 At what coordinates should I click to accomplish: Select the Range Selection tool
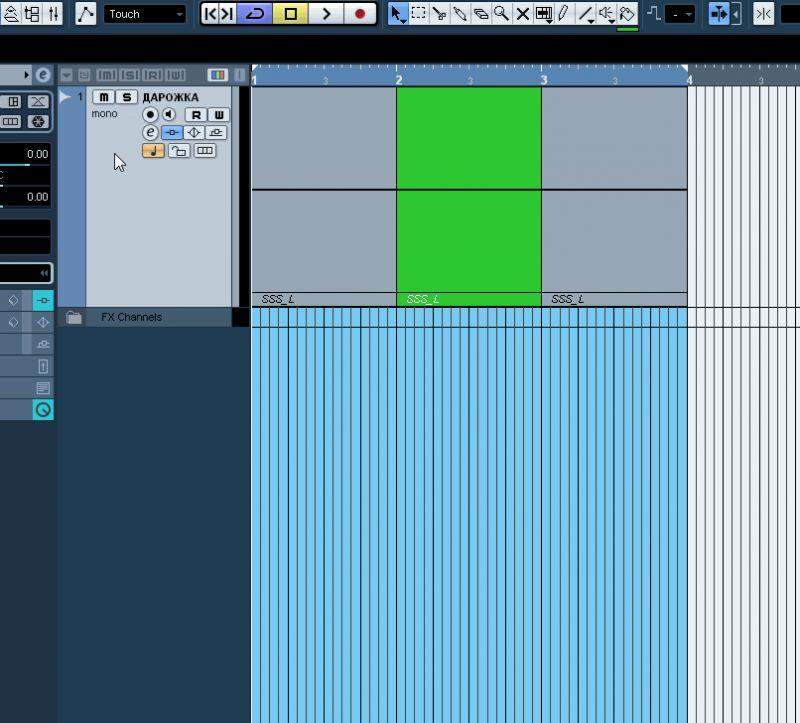coord(418,14)
